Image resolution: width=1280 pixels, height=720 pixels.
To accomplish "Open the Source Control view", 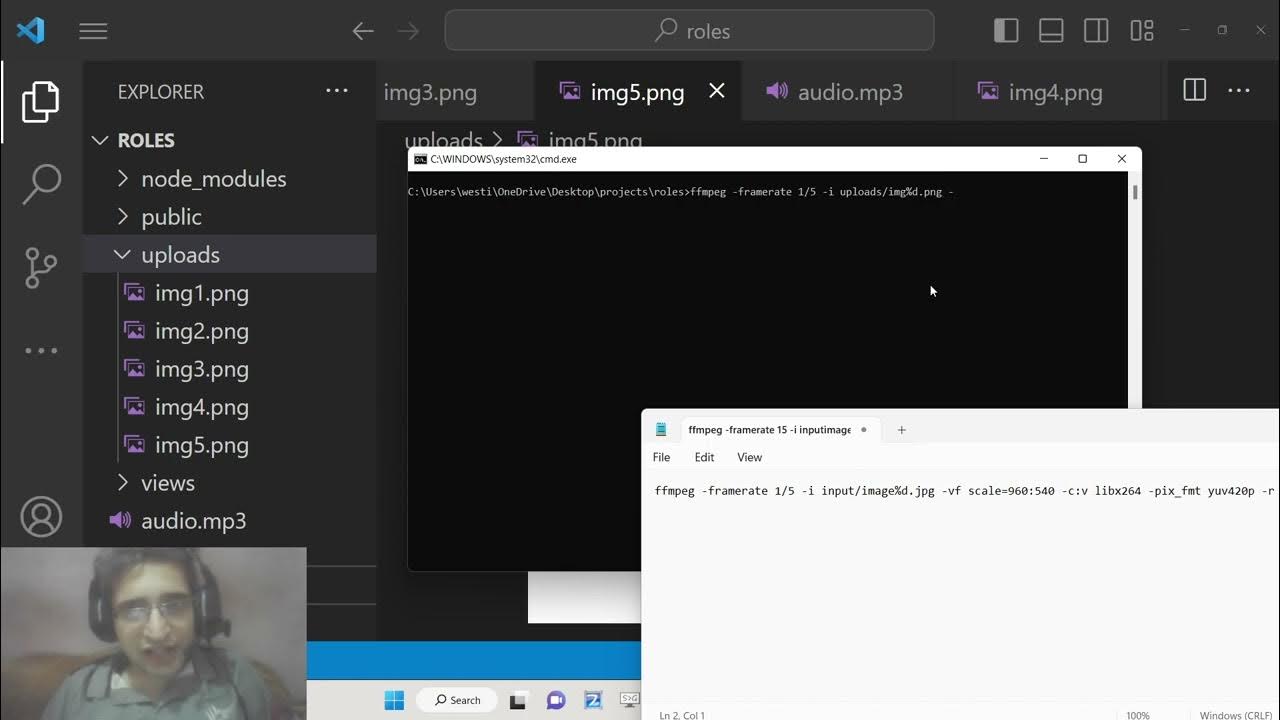I will tap(40, 268).
